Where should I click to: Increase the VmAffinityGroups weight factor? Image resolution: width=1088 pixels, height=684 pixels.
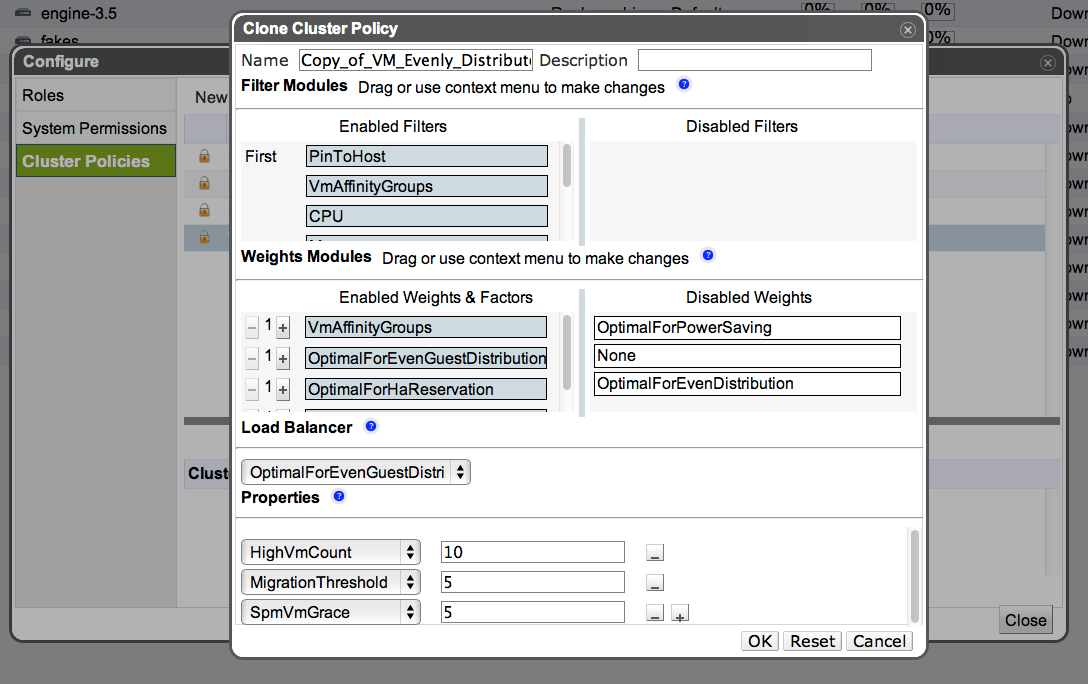point(283,328)
